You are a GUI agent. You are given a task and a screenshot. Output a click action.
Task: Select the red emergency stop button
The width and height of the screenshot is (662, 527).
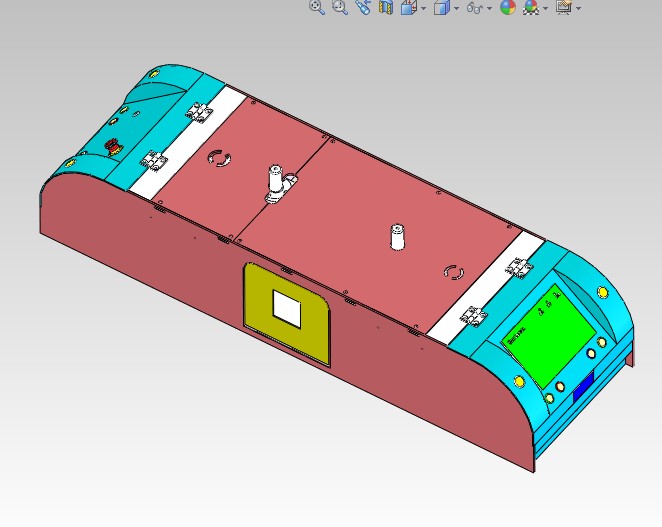tap(112, 147)
